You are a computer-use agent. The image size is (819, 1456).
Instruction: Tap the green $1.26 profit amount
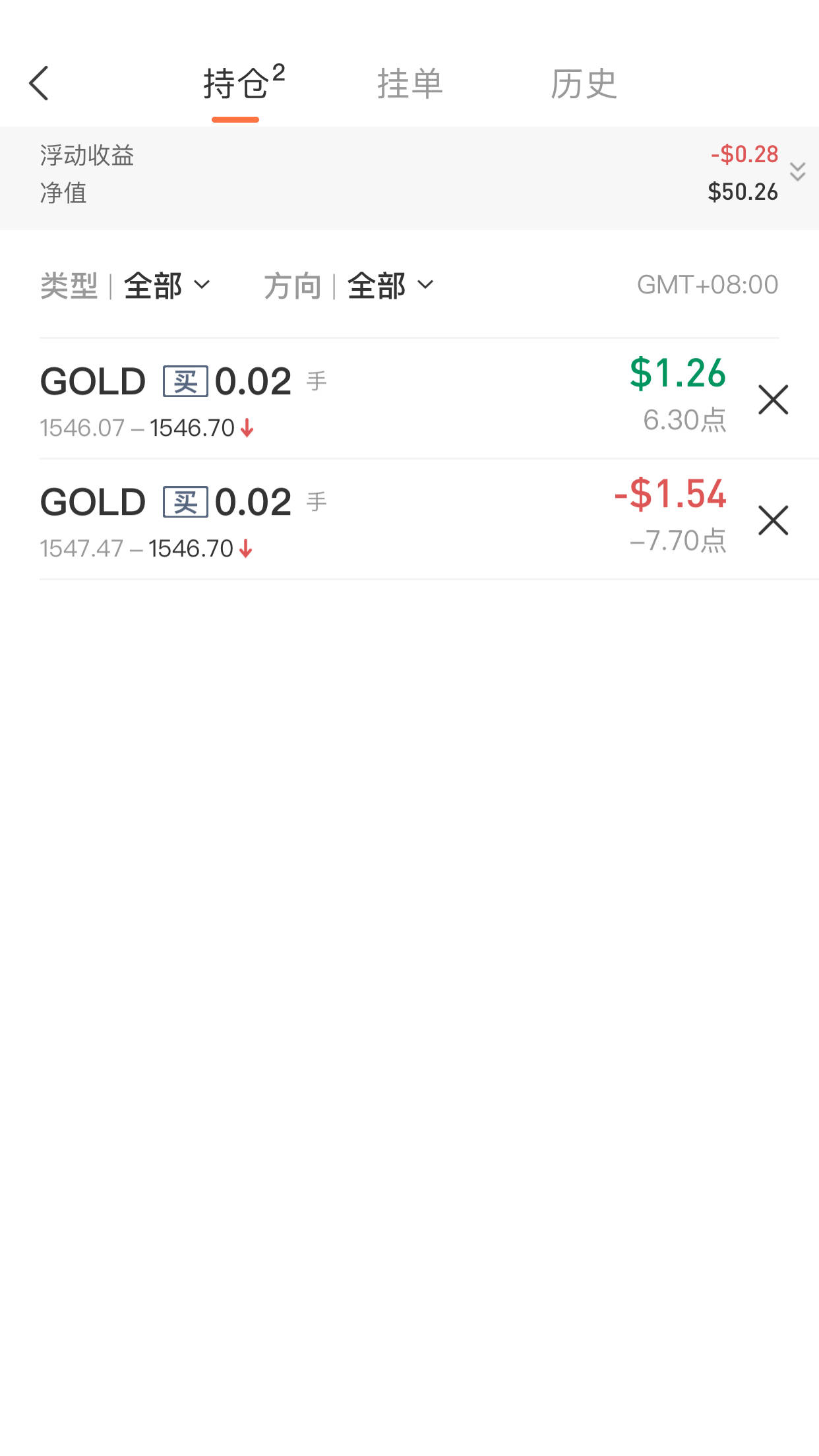677,373
